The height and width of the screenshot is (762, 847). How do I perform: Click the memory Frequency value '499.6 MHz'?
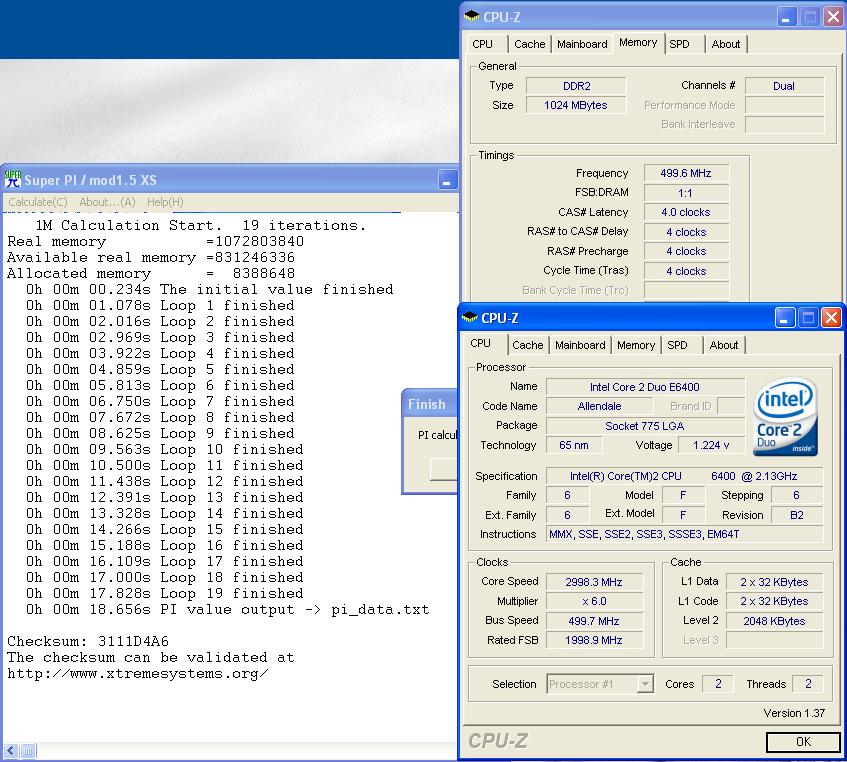pyautogui.click(x=686, y=173)
